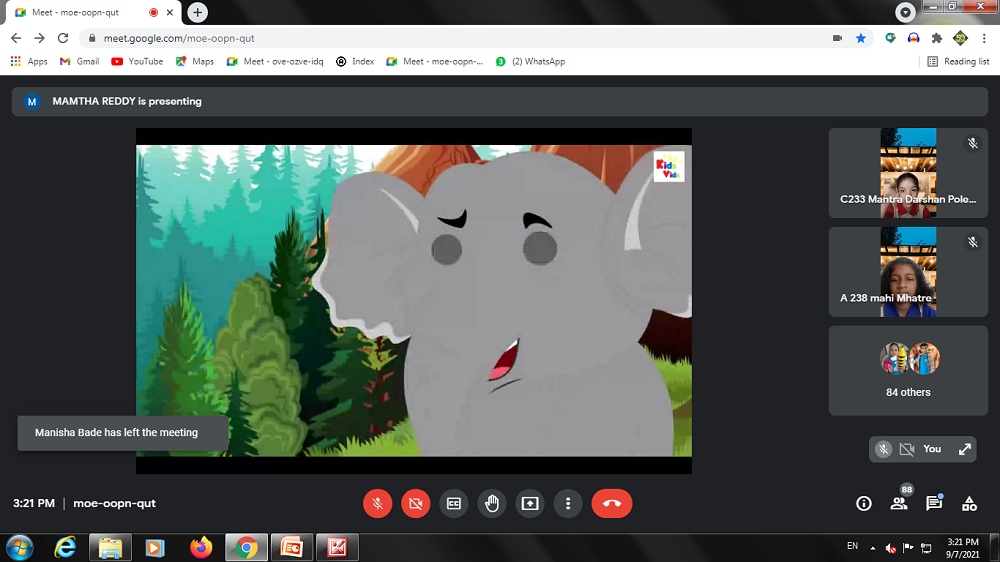Image resolution: width=1000 pixels, height=562 pixels.
Task: Open more options three-dot menu
Action: (568, 503)
